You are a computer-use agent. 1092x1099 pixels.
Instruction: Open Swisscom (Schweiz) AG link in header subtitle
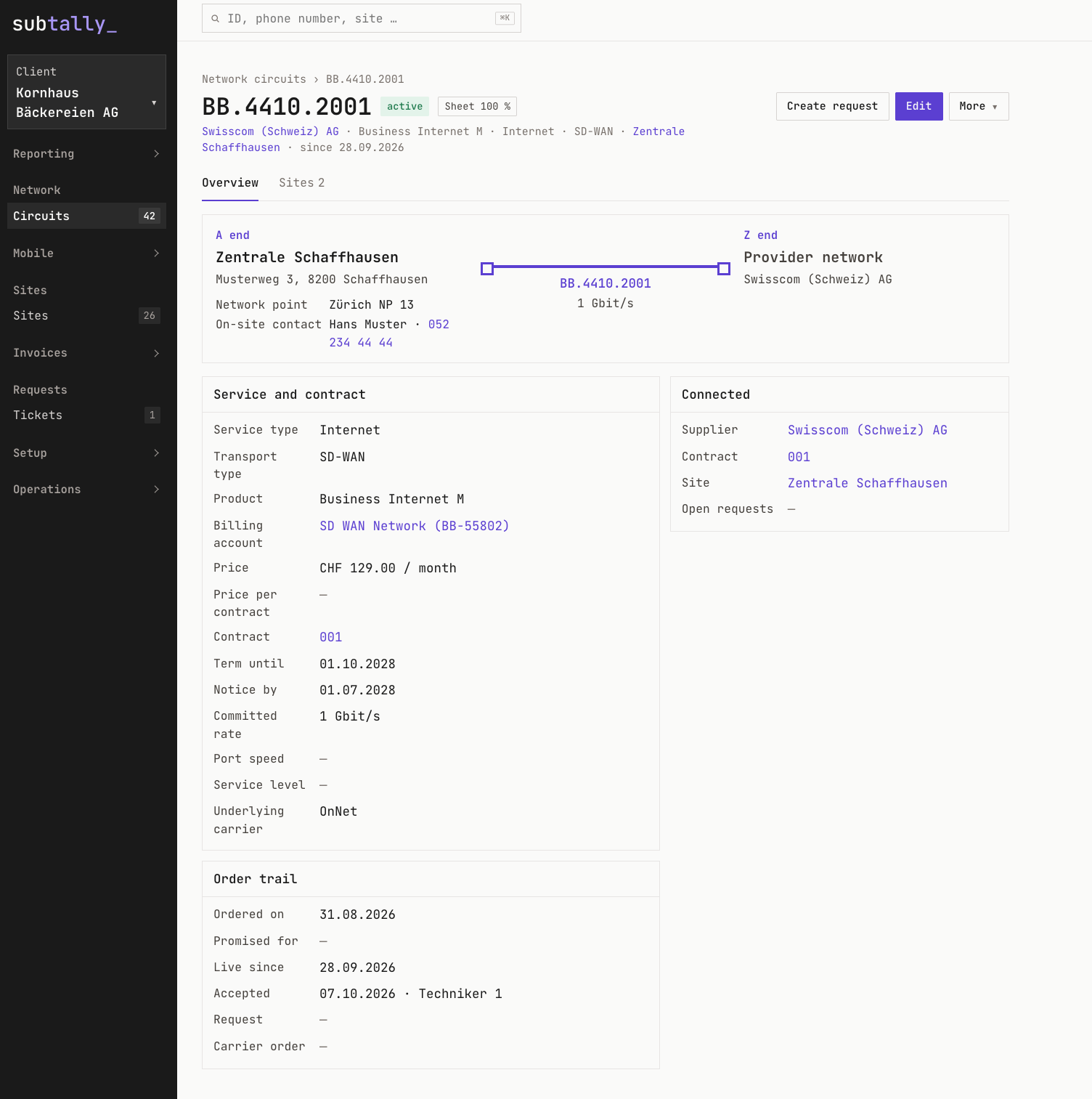tap(270, 131)
